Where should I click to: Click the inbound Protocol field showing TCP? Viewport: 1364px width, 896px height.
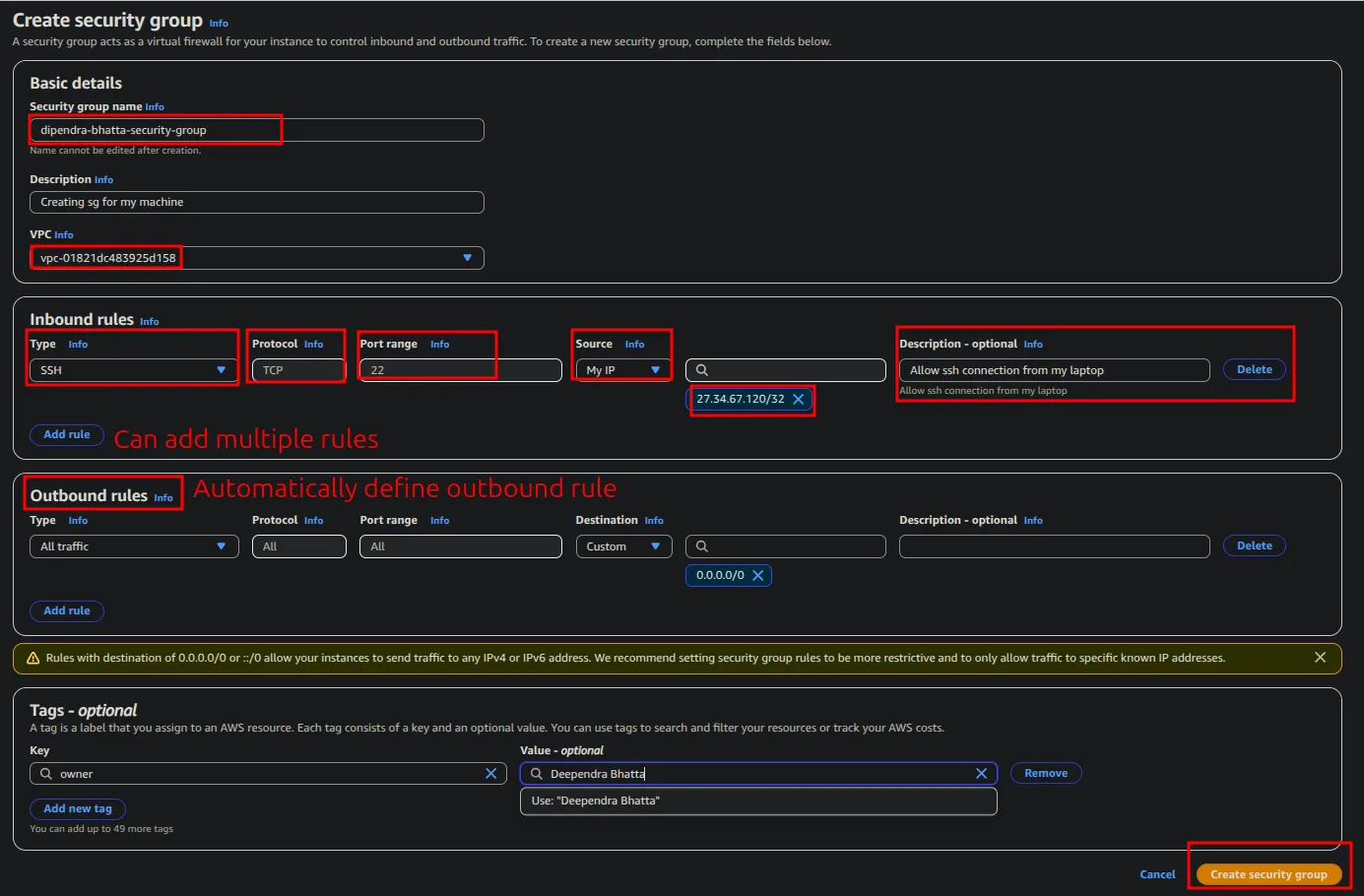(x=299, y=370)
